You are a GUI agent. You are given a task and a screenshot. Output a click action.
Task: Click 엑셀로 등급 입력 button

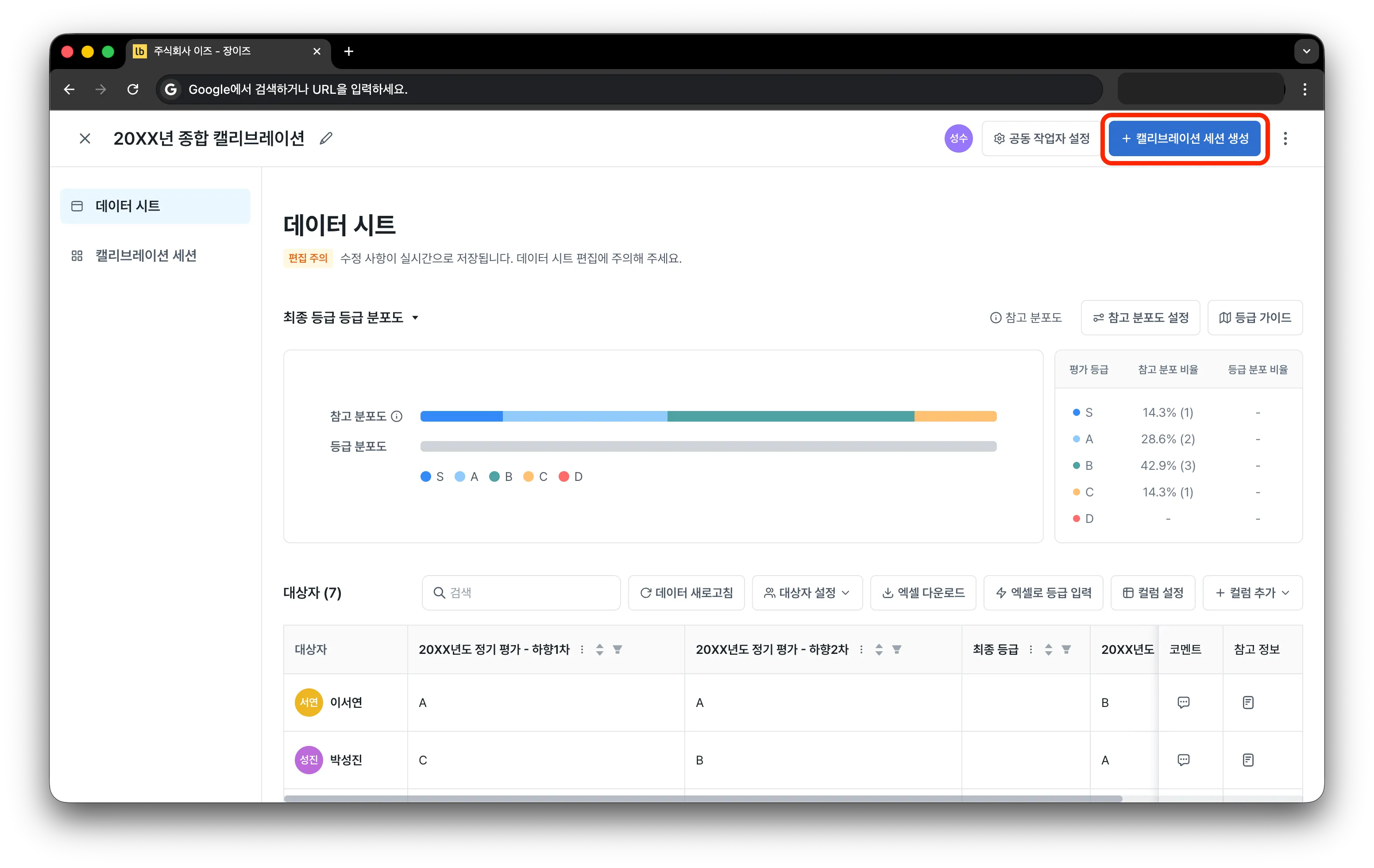click(x=1043, y=592)
